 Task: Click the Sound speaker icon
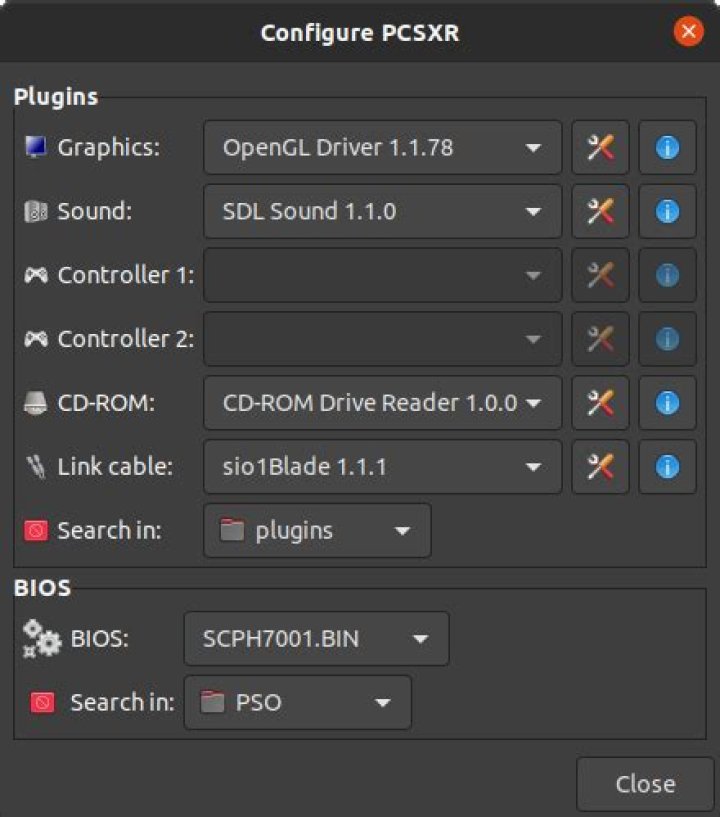pyautogui.click(x=36, y=212)
